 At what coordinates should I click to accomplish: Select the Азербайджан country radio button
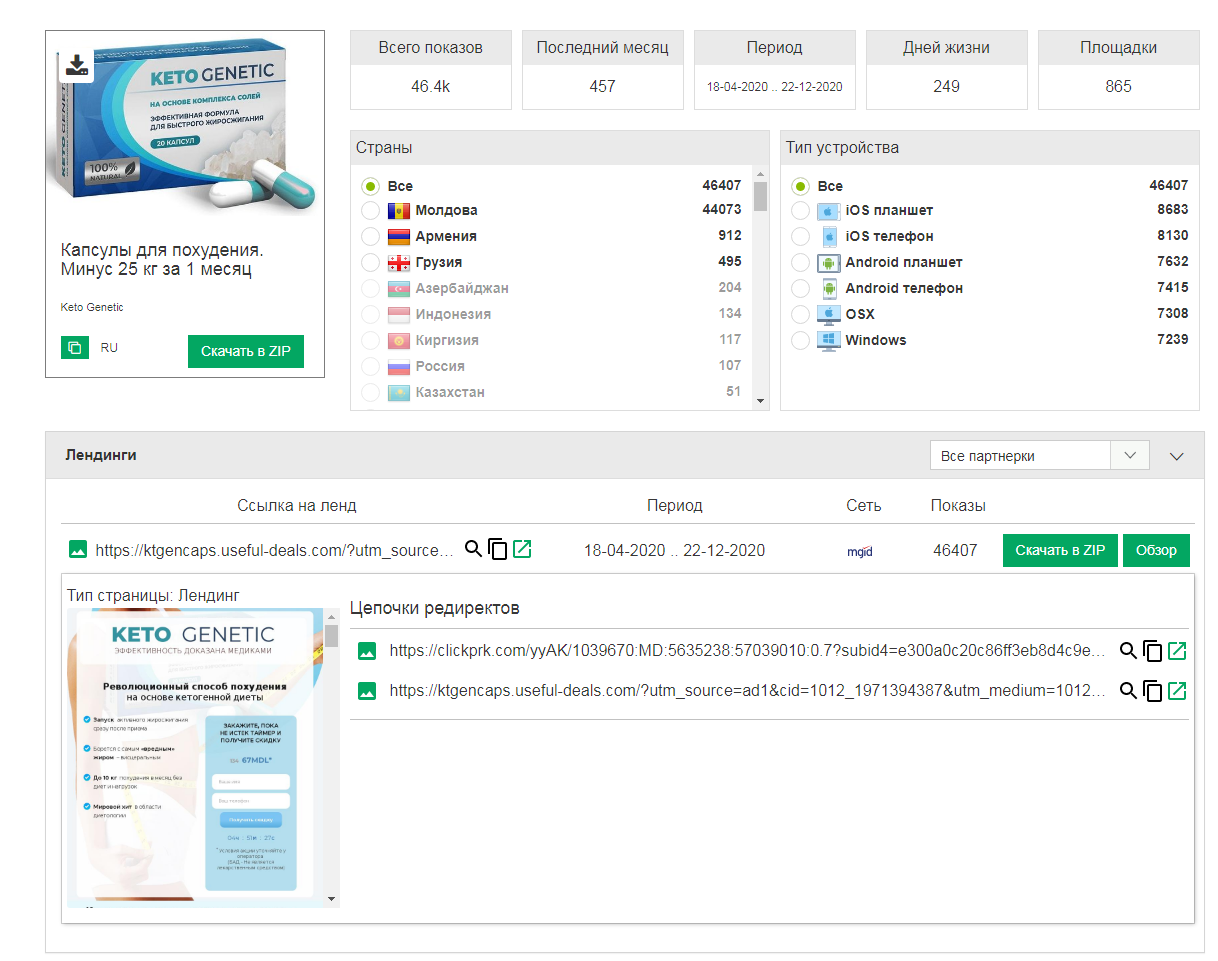371,289
